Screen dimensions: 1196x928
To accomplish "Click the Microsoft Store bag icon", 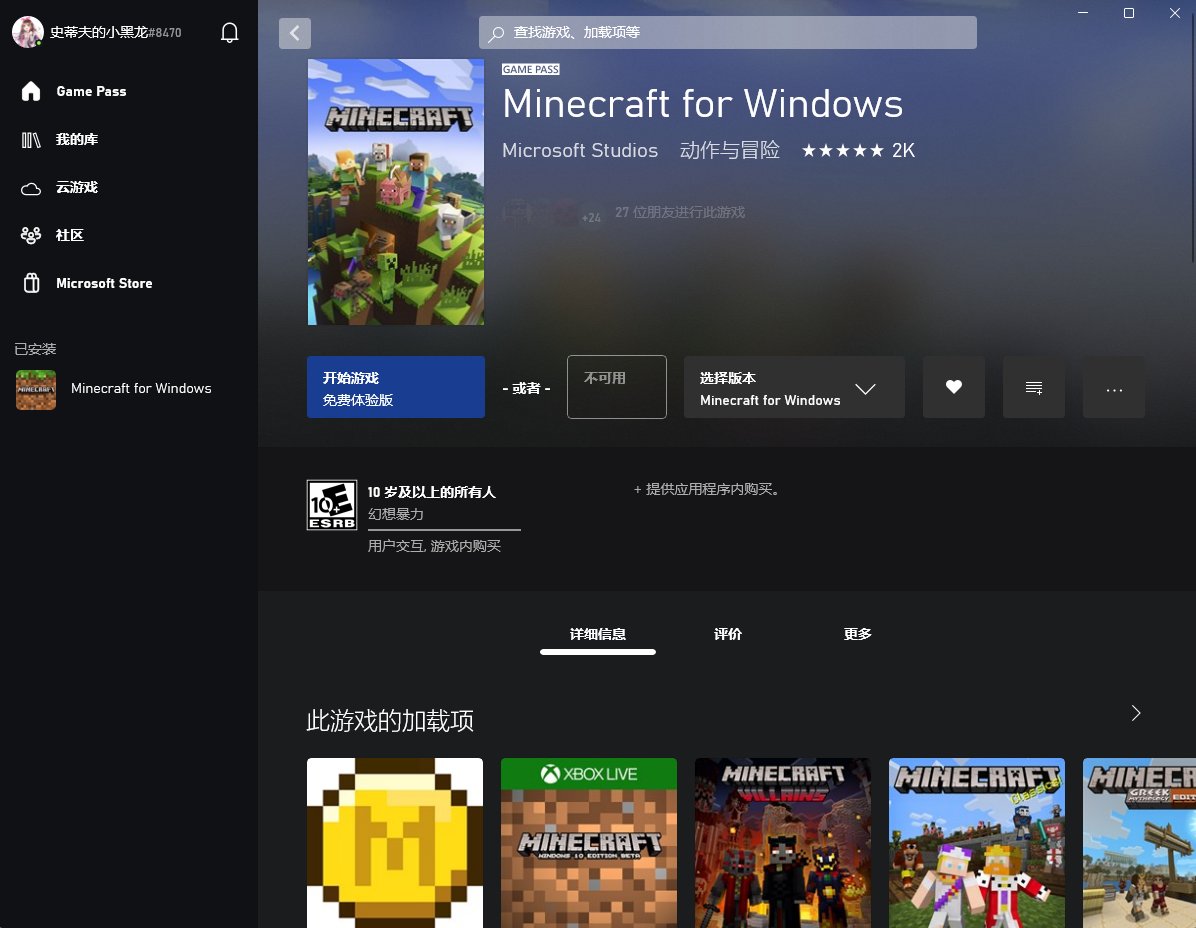I will coord(31,283).
